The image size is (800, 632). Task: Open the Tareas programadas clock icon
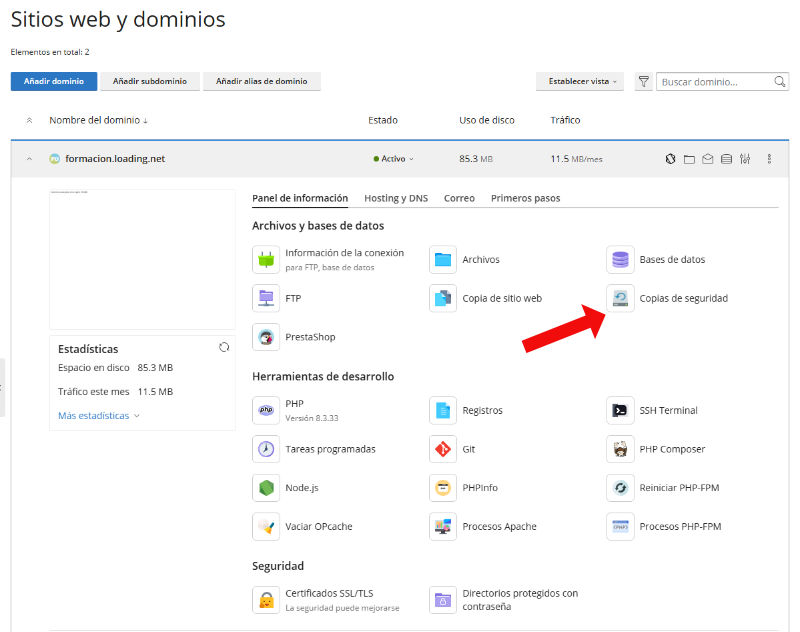point(266,449)
